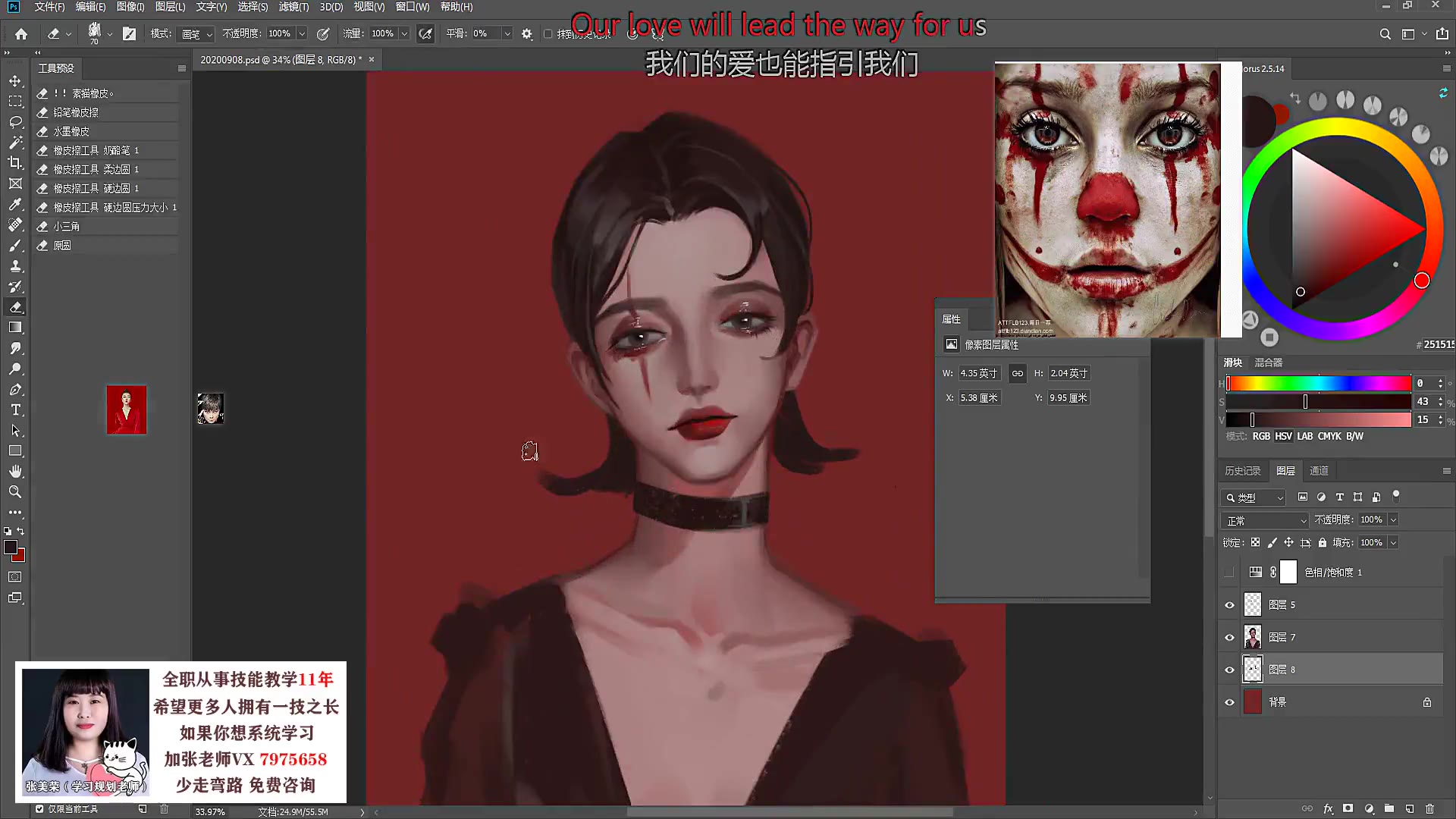Screen dimensions: 1456x819
Task: Toggle the layer filter switch
Action: coord(1396,496)
